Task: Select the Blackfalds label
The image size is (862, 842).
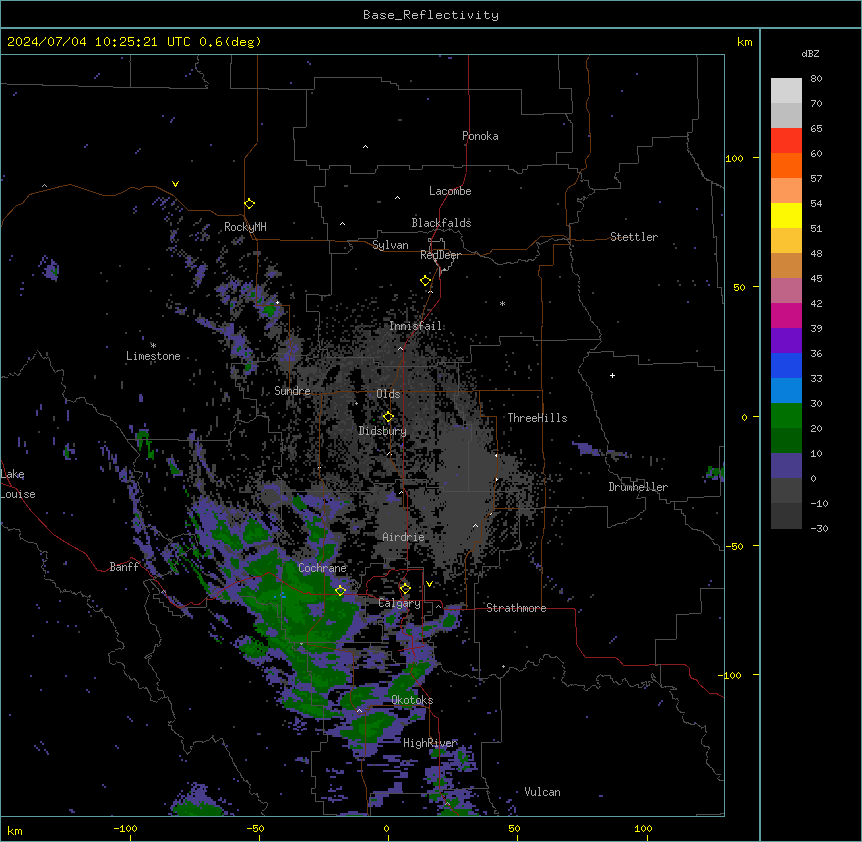Action: click(441, 223)
